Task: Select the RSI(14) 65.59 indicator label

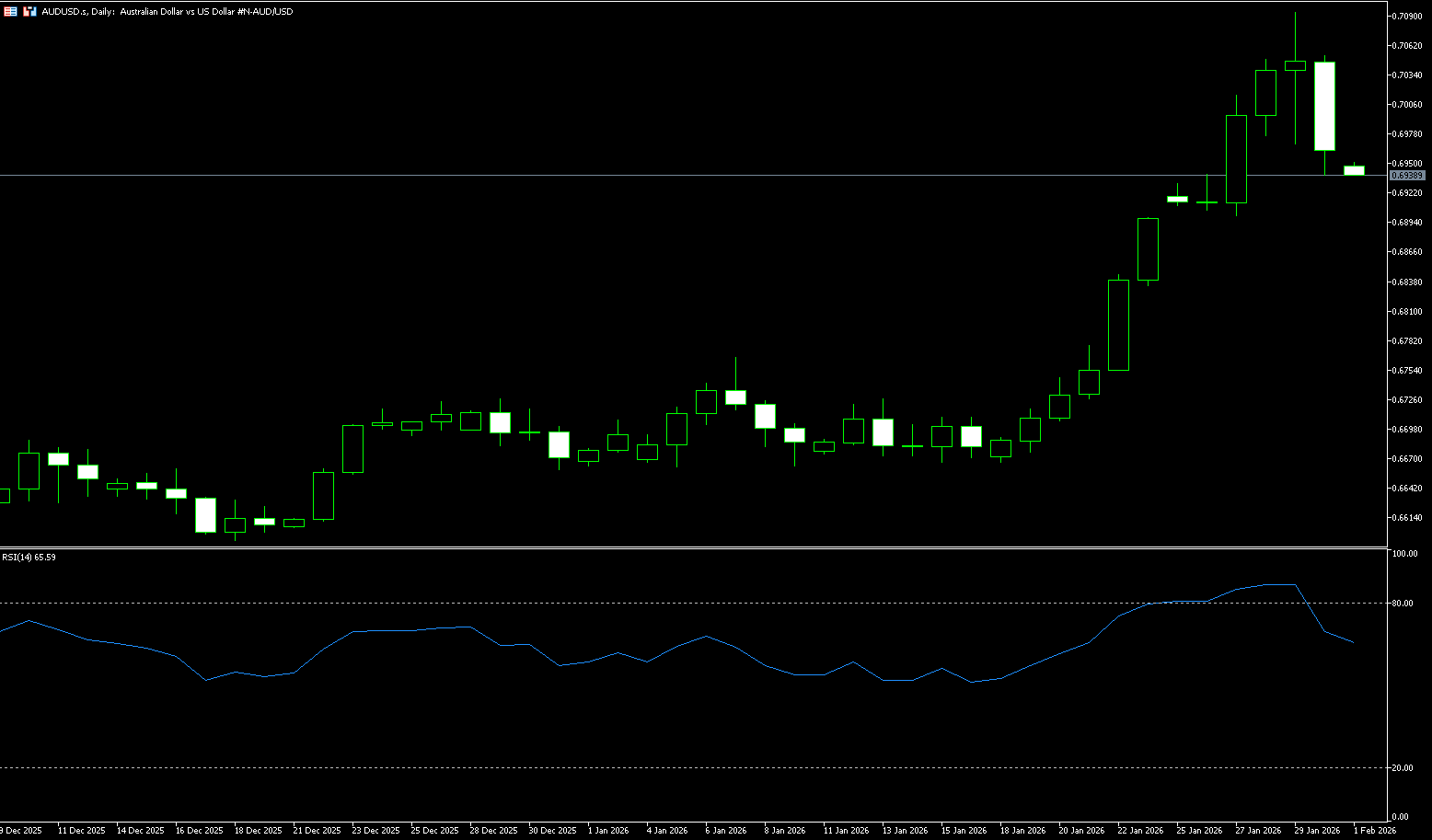Action: click(x=29, y=557)
